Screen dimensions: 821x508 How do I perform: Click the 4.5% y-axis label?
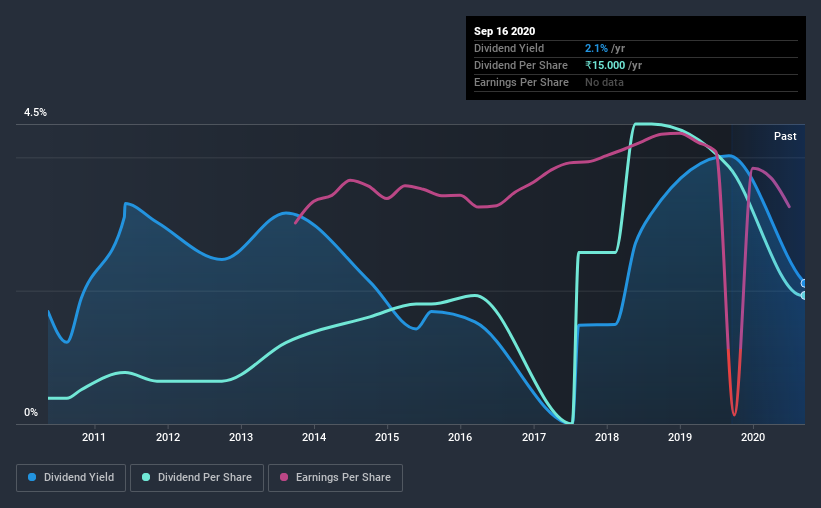(x=35, y=113)
